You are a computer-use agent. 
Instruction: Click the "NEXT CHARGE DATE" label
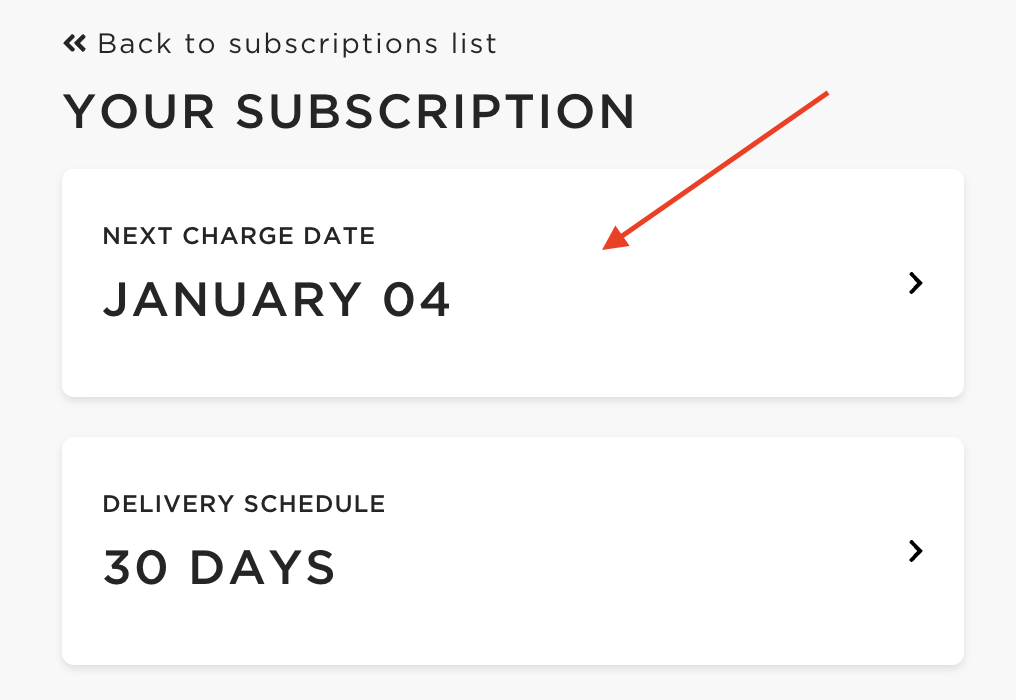click(x=238, y=237)
